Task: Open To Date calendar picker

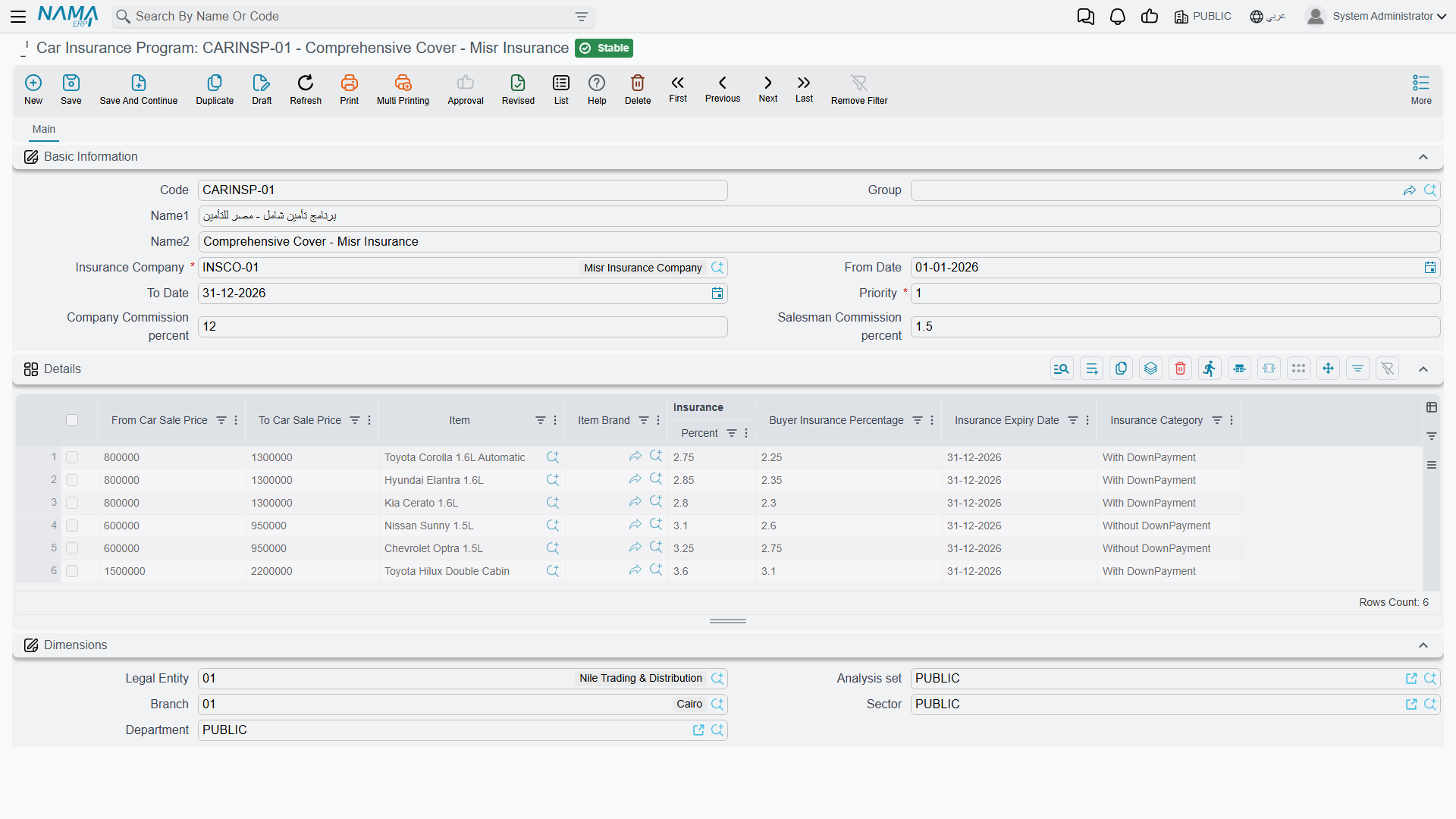Action: (717, 293)
